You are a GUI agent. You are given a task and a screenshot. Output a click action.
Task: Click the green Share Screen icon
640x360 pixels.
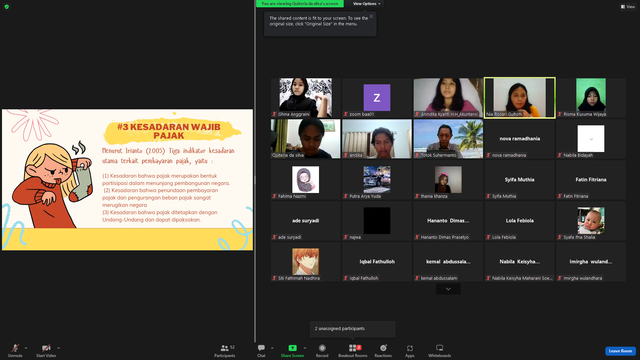tap(292, 348)
